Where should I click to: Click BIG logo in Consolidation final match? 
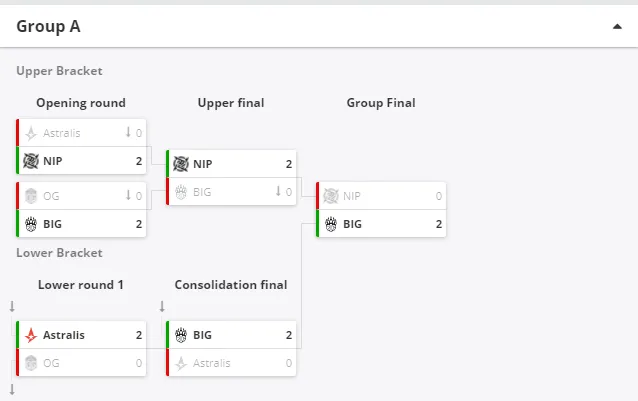(x=181, y=335)
